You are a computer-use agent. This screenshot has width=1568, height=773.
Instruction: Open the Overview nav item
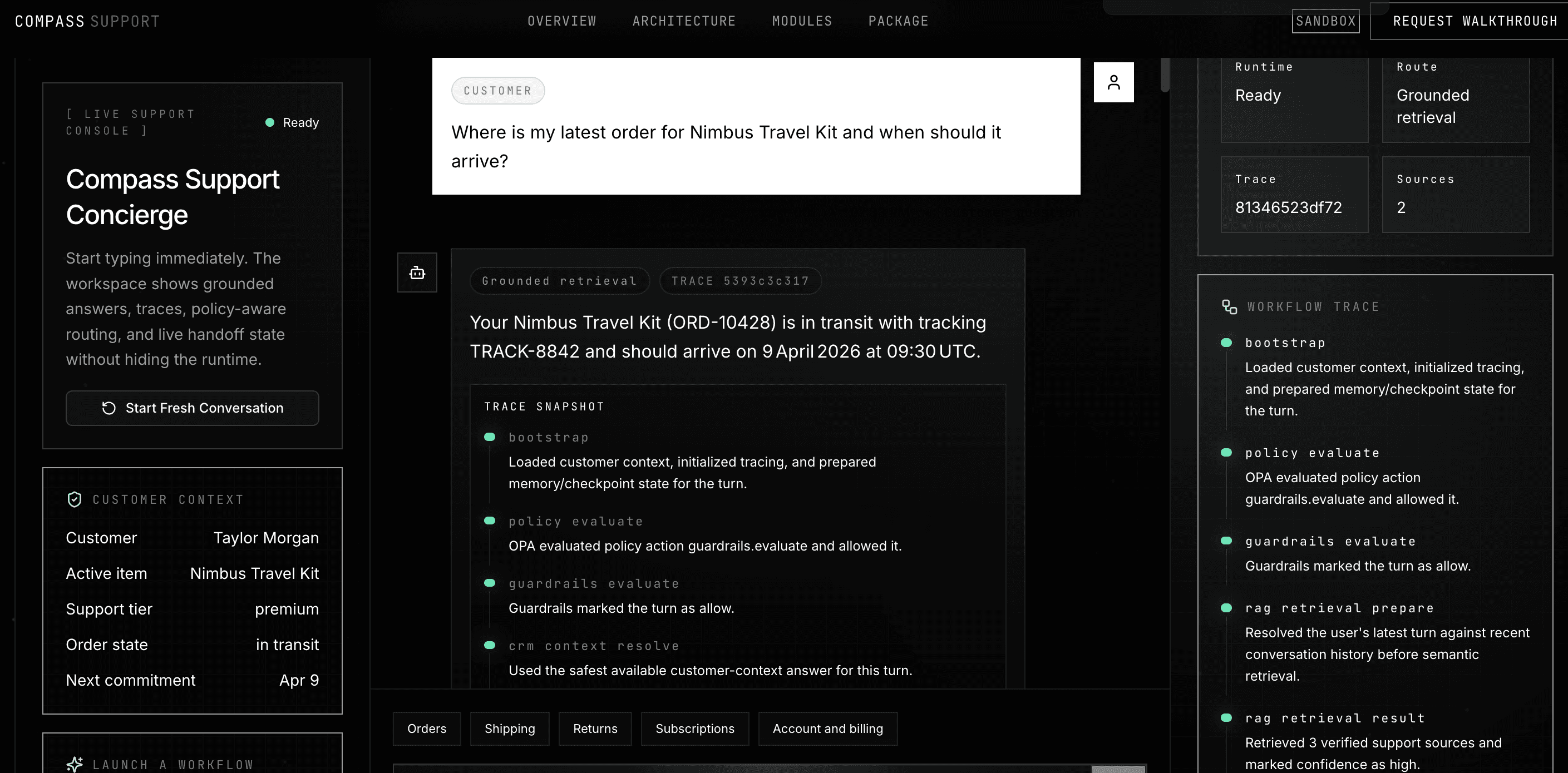coord(561,21)
